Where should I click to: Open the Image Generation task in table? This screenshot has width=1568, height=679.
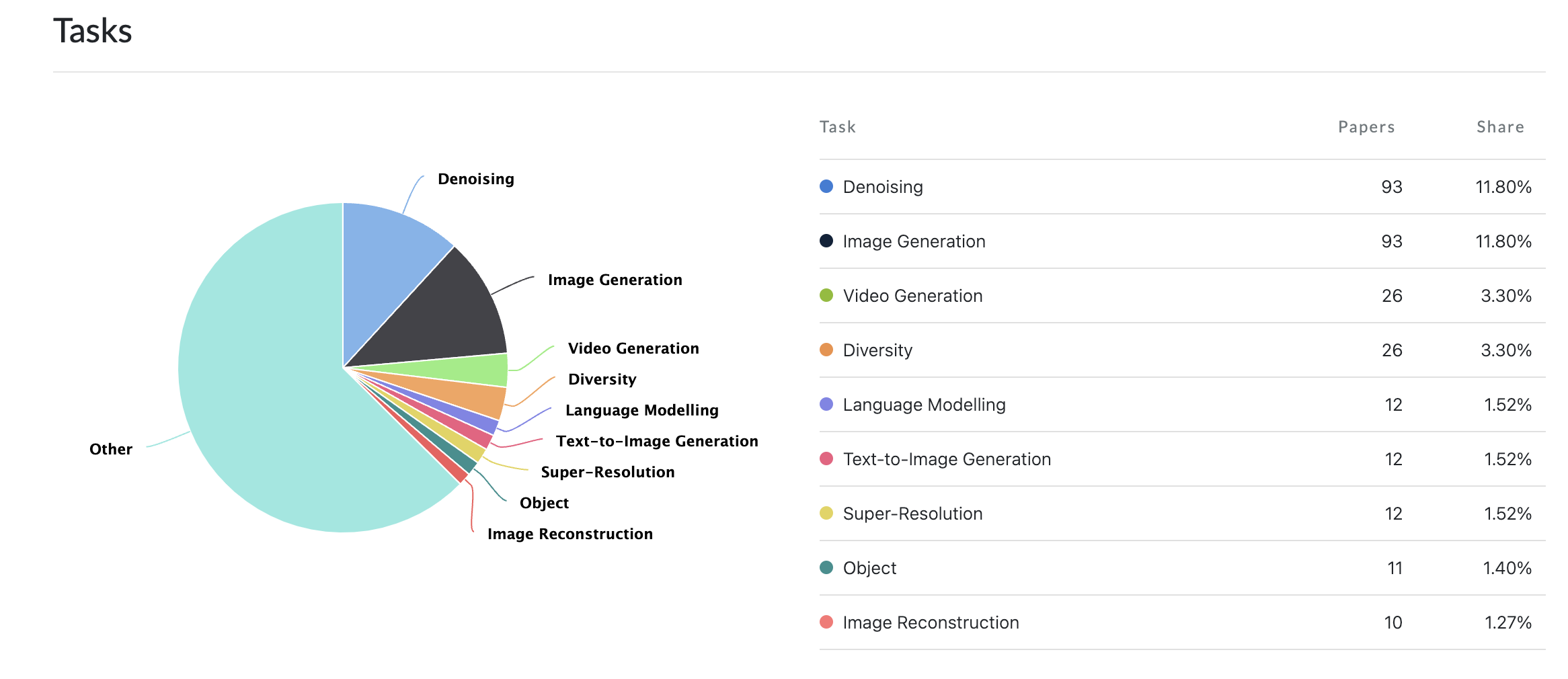(x=914, y=241)
